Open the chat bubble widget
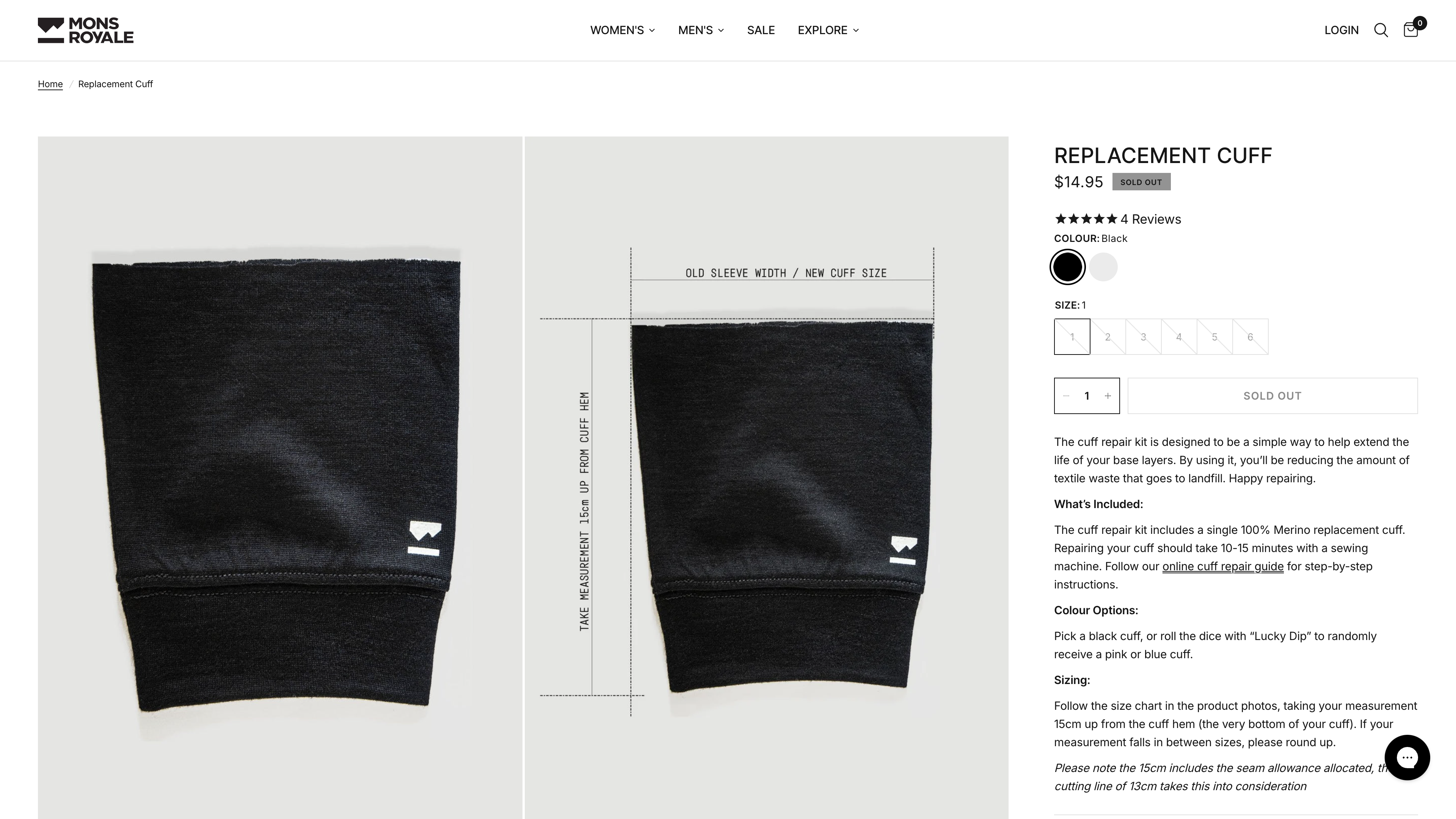The image size is (1456, 819). [1407, 758]
